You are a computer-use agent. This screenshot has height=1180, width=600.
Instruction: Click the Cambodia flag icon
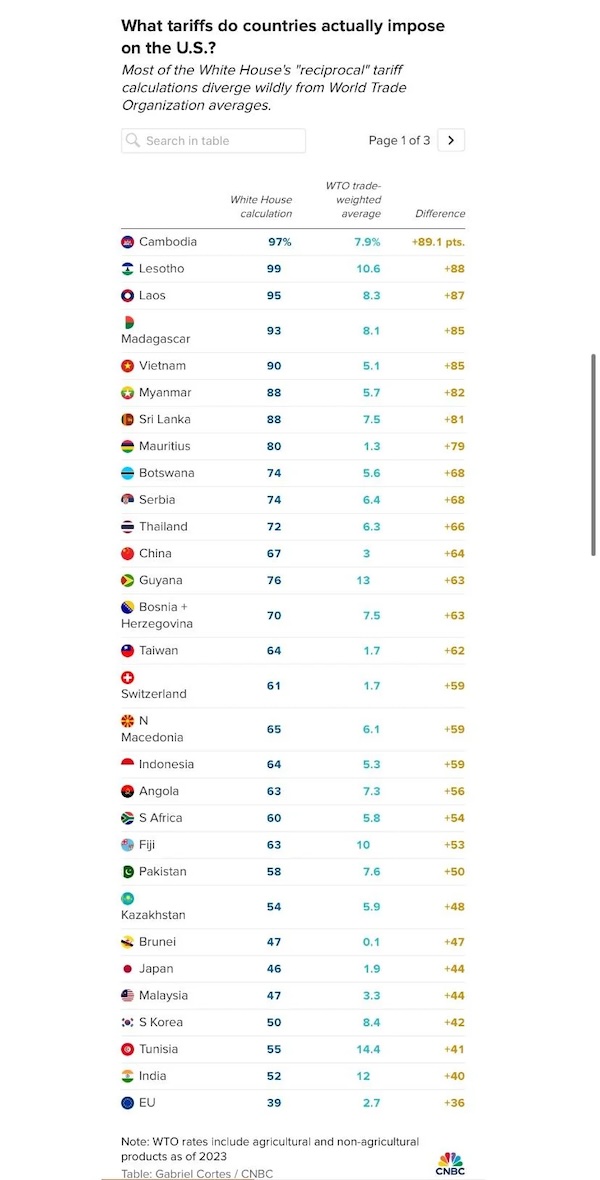click(x=128, y=242)
